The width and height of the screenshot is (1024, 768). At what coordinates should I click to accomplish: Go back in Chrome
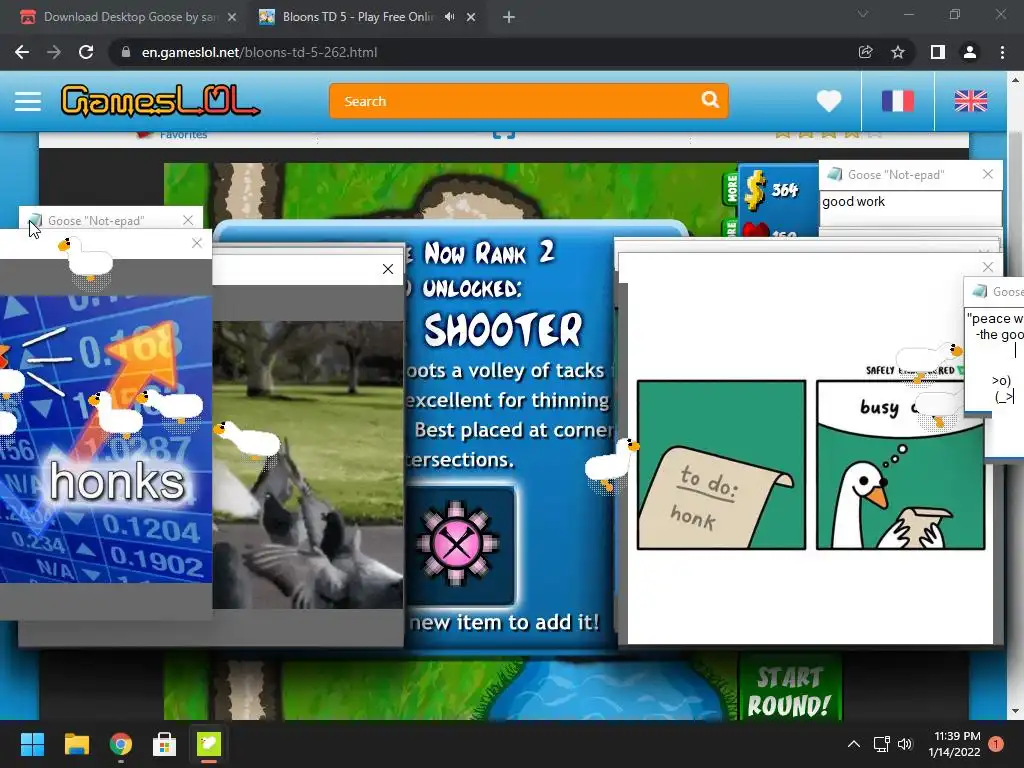tap(22, 52)
